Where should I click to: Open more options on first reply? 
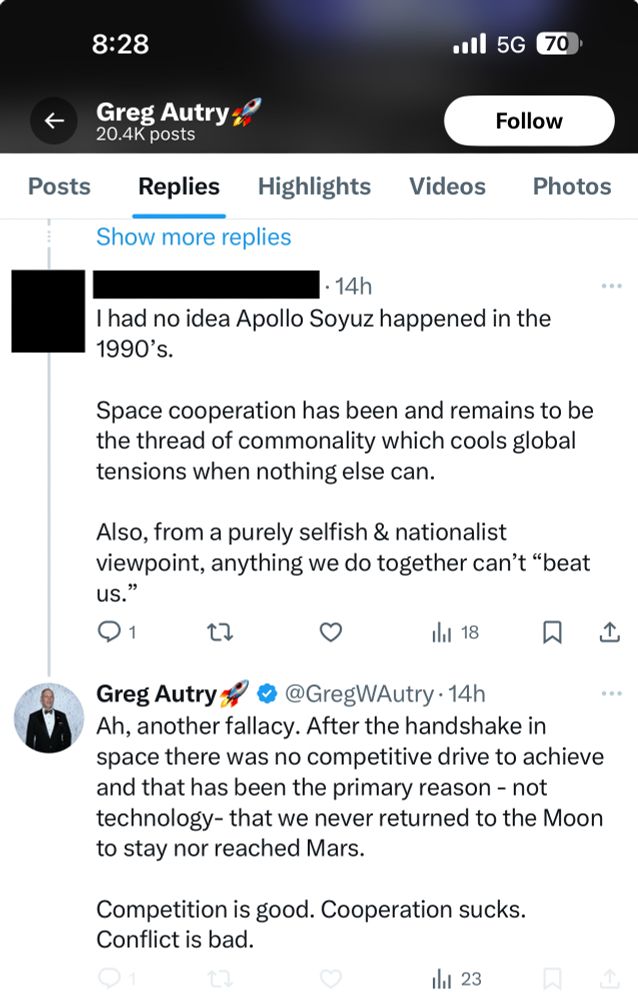611,287
